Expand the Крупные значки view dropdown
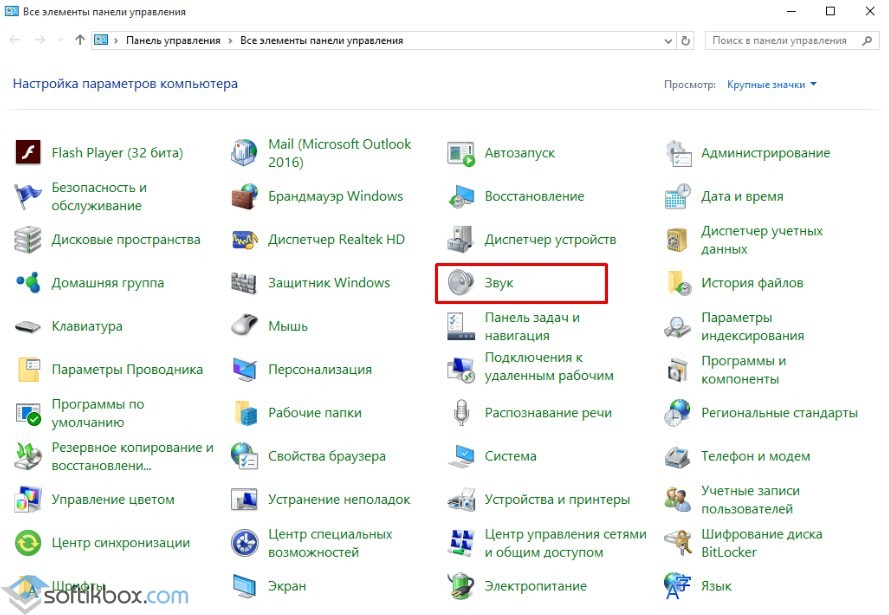Viewport: 889px width, 615px height. [x=772, y=84]
